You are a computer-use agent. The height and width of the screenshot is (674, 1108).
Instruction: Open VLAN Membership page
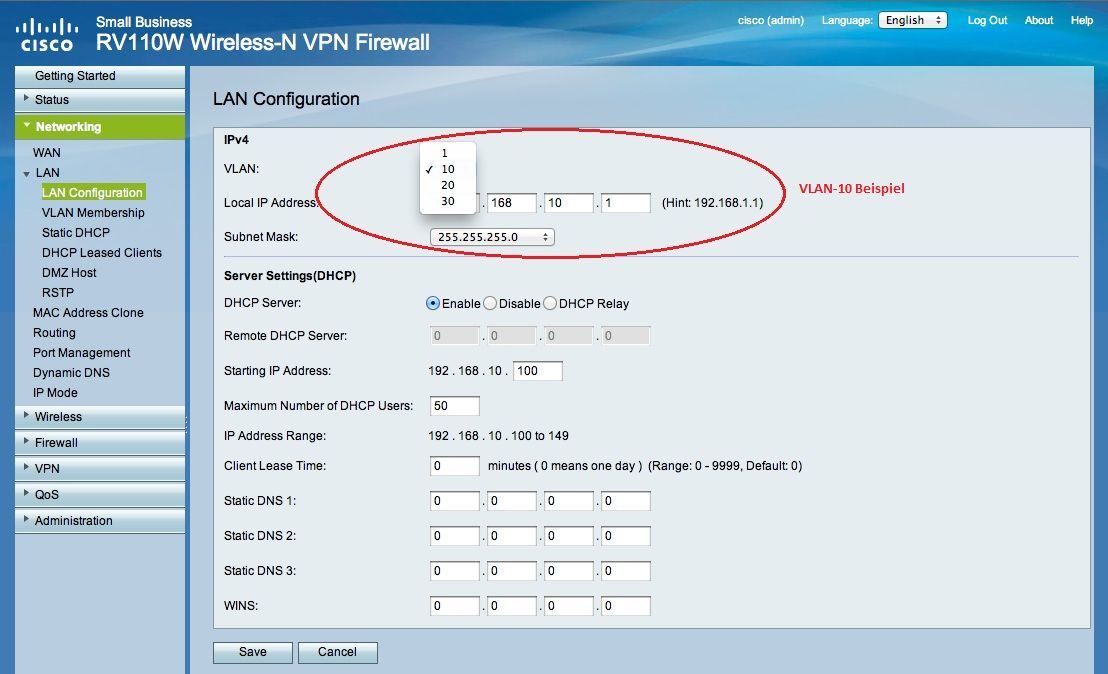coord(93,213)
